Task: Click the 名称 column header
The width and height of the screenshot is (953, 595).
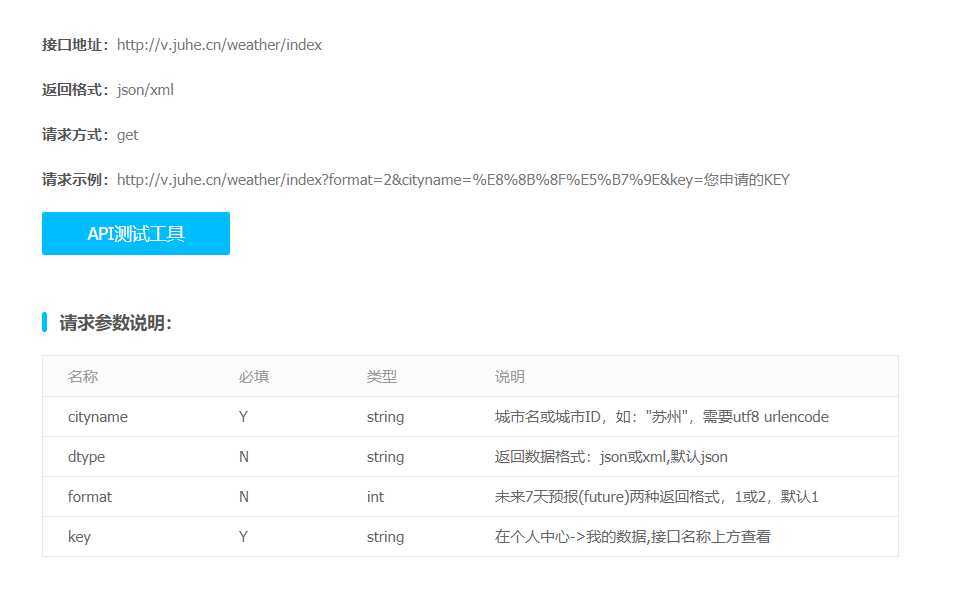Action: (83, 377)
